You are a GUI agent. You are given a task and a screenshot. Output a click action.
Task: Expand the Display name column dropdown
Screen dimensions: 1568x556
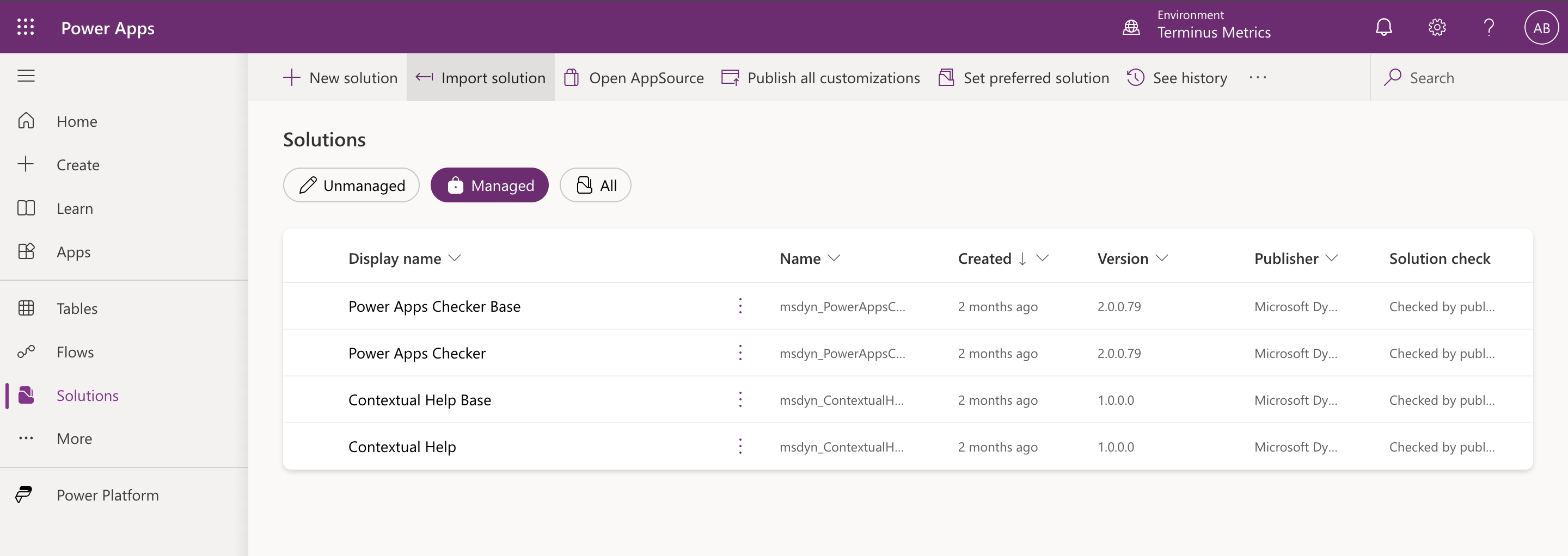(x=455, y=258)
